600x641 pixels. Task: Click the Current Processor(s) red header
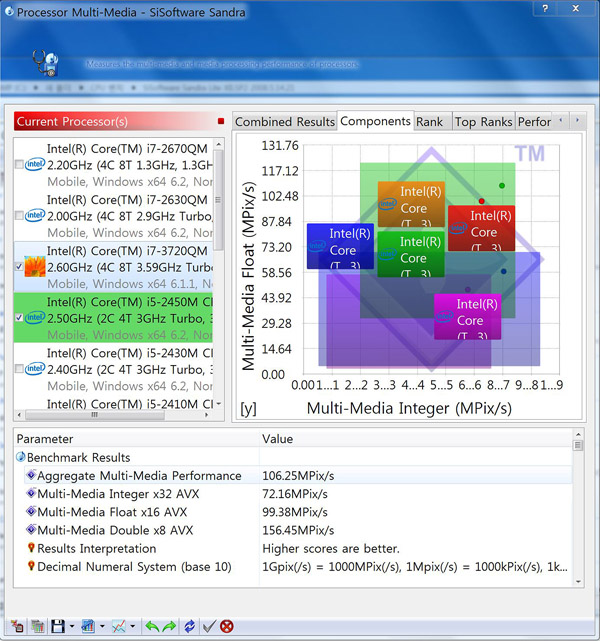(119, 121)
